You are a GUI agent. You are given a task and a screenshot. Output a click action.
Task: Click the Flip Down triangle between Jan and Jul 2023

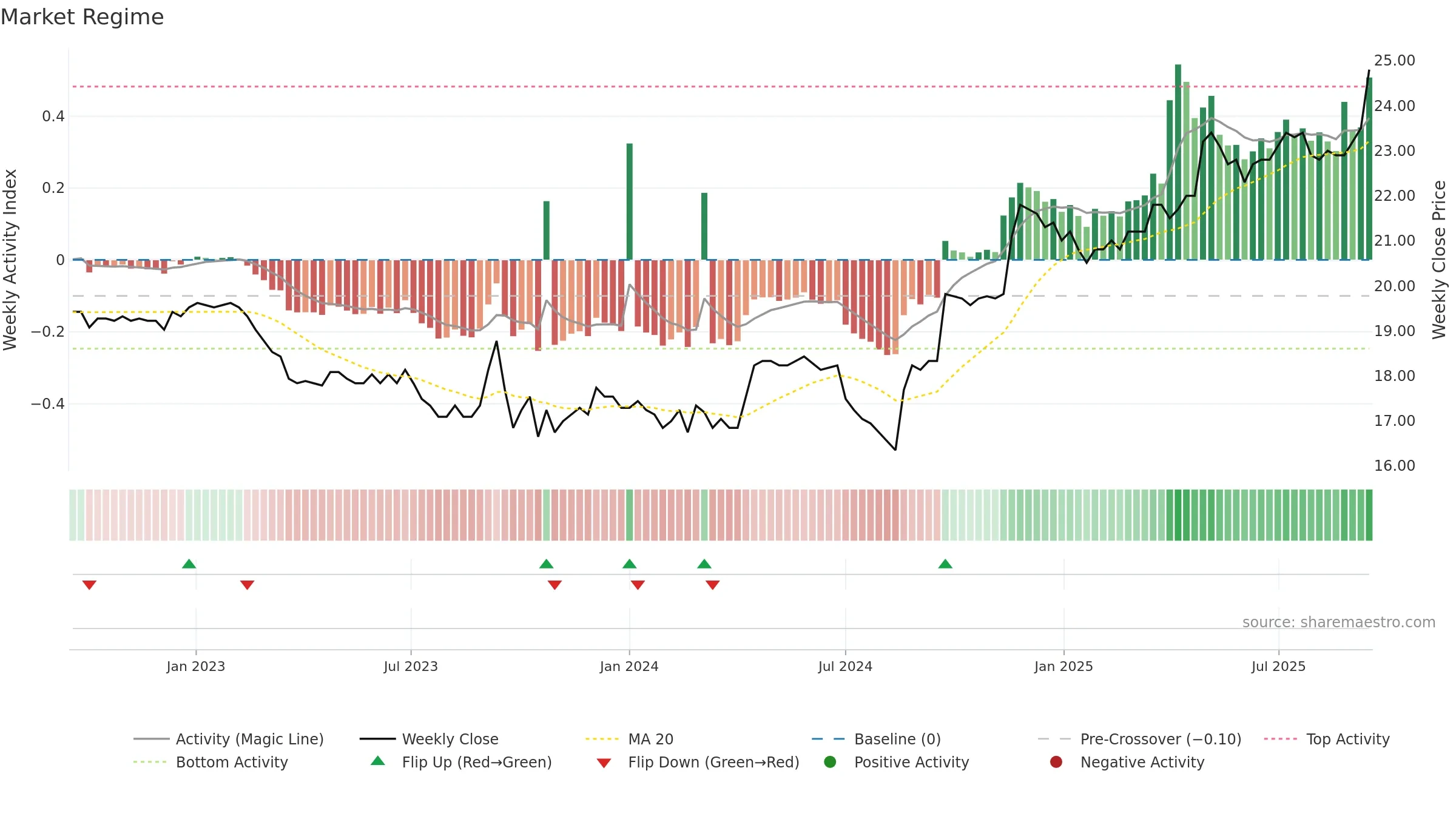[x=247, y=585]
